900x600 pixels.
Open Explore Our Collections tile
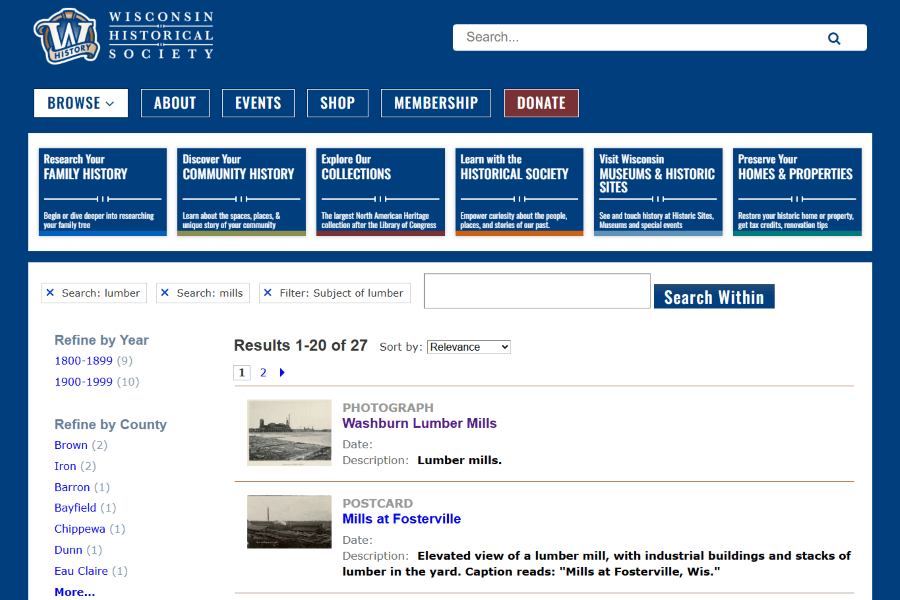pyautogui.click(x=380, y=192)
